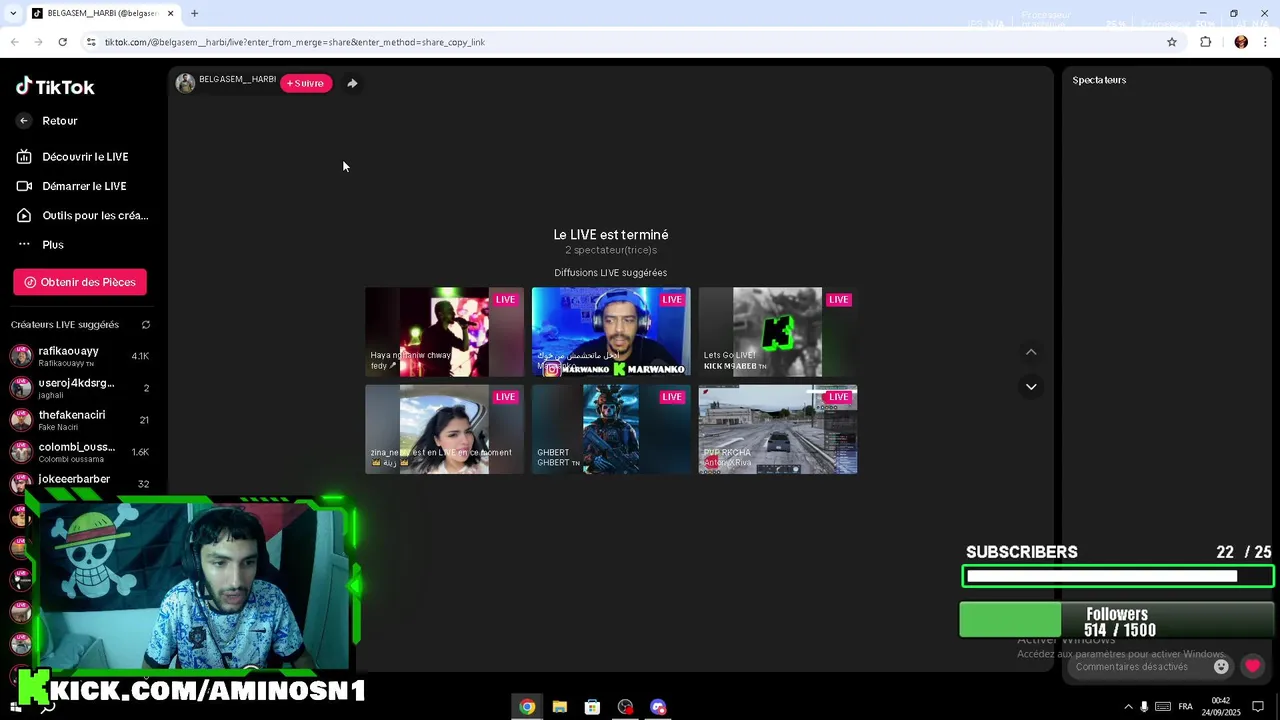The image size is (1280, 720).
Task: Open OBS Studio taskbar icon
Action: [626, 707]
